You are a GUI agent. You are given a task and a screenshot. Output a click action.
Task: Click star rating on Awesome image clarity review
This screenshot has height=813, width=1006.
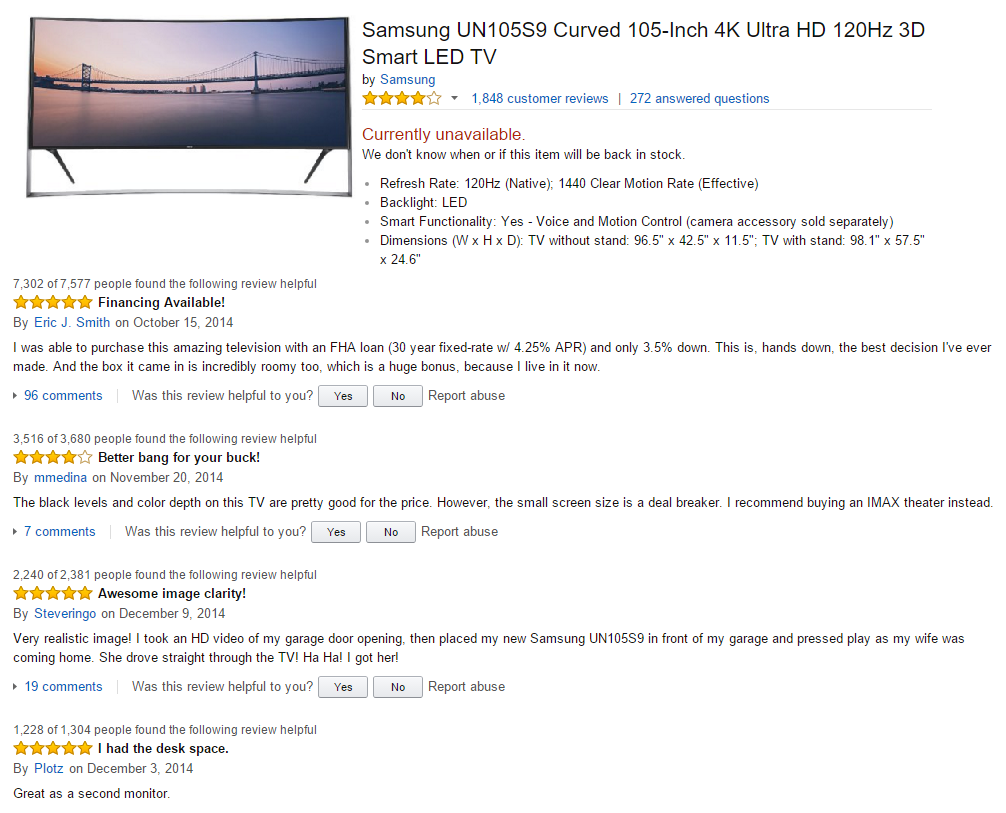pyautogui.click(x=52, y=593)
